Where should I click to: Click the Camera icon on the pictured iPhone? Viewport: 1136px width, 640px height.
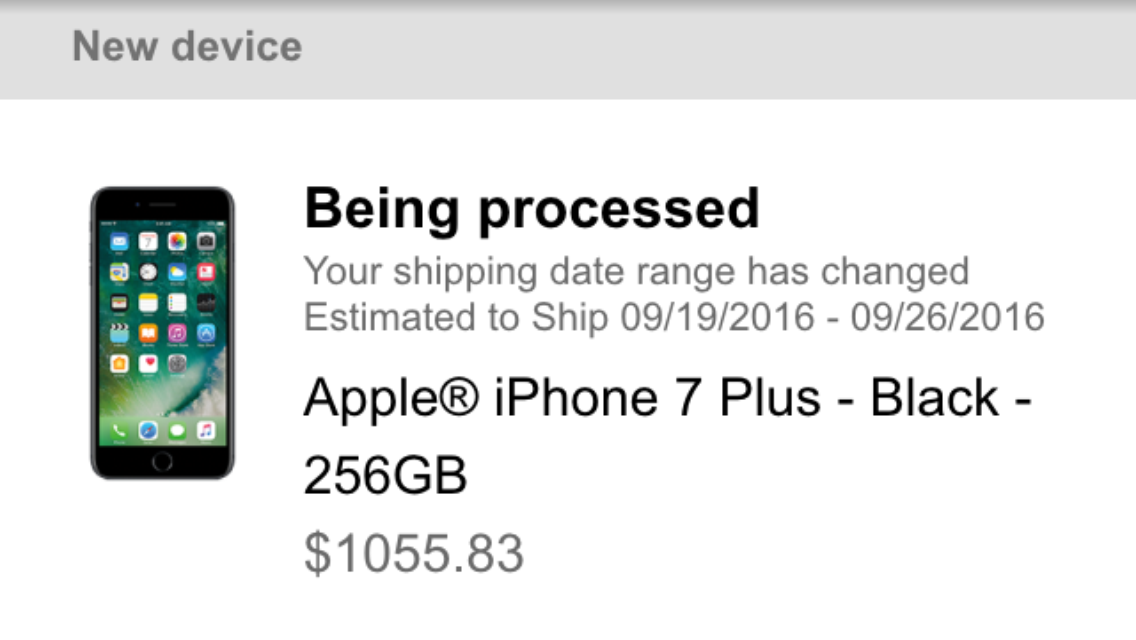[x=206, y=241]
